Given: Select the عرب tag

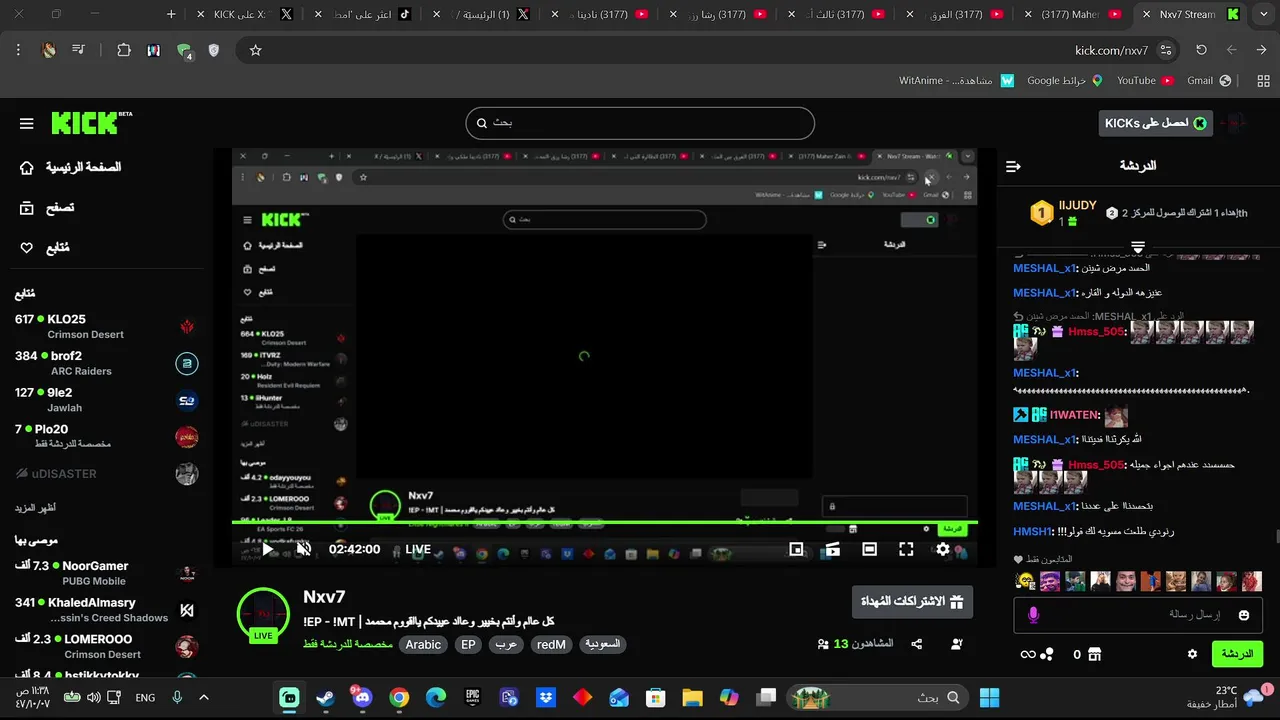Looking at the screenshot, I should click(506, 645).
